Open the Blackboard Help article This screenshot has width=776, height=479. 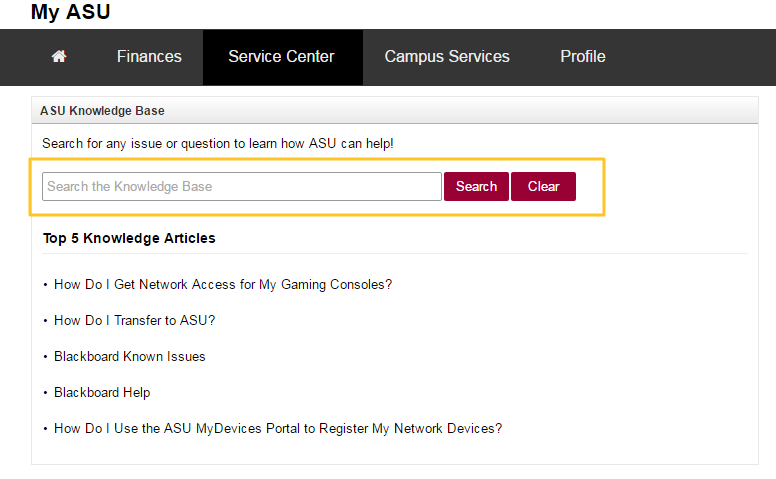tap(102, 393)
